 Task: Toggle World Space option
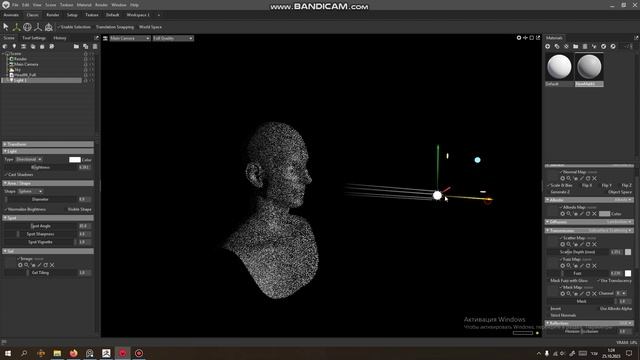(x=151, y=27)
